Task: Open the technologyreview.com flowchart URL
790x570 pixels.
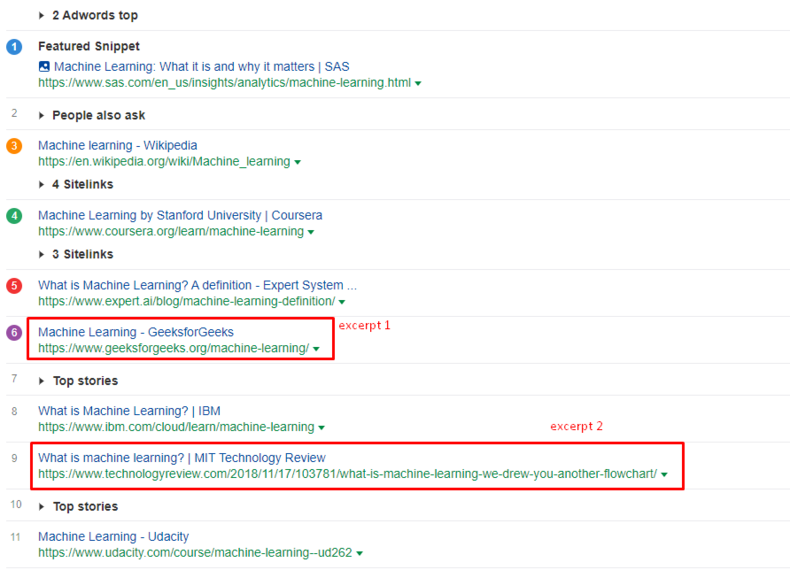Action: tap(348, 474)
